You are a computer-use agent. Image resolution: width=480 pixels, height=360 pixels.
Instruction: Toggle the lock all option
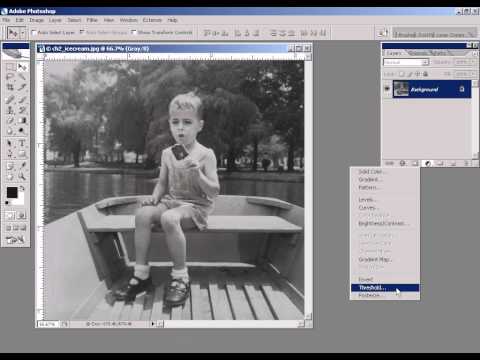(426, 74)
